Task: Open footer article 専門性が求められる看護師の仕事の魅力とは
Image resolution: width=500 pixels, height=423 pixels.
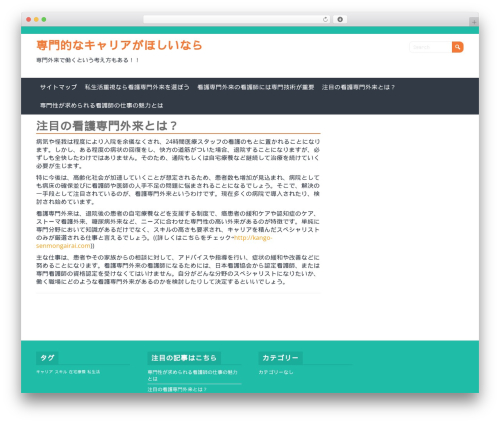Action: click(193, 375)
